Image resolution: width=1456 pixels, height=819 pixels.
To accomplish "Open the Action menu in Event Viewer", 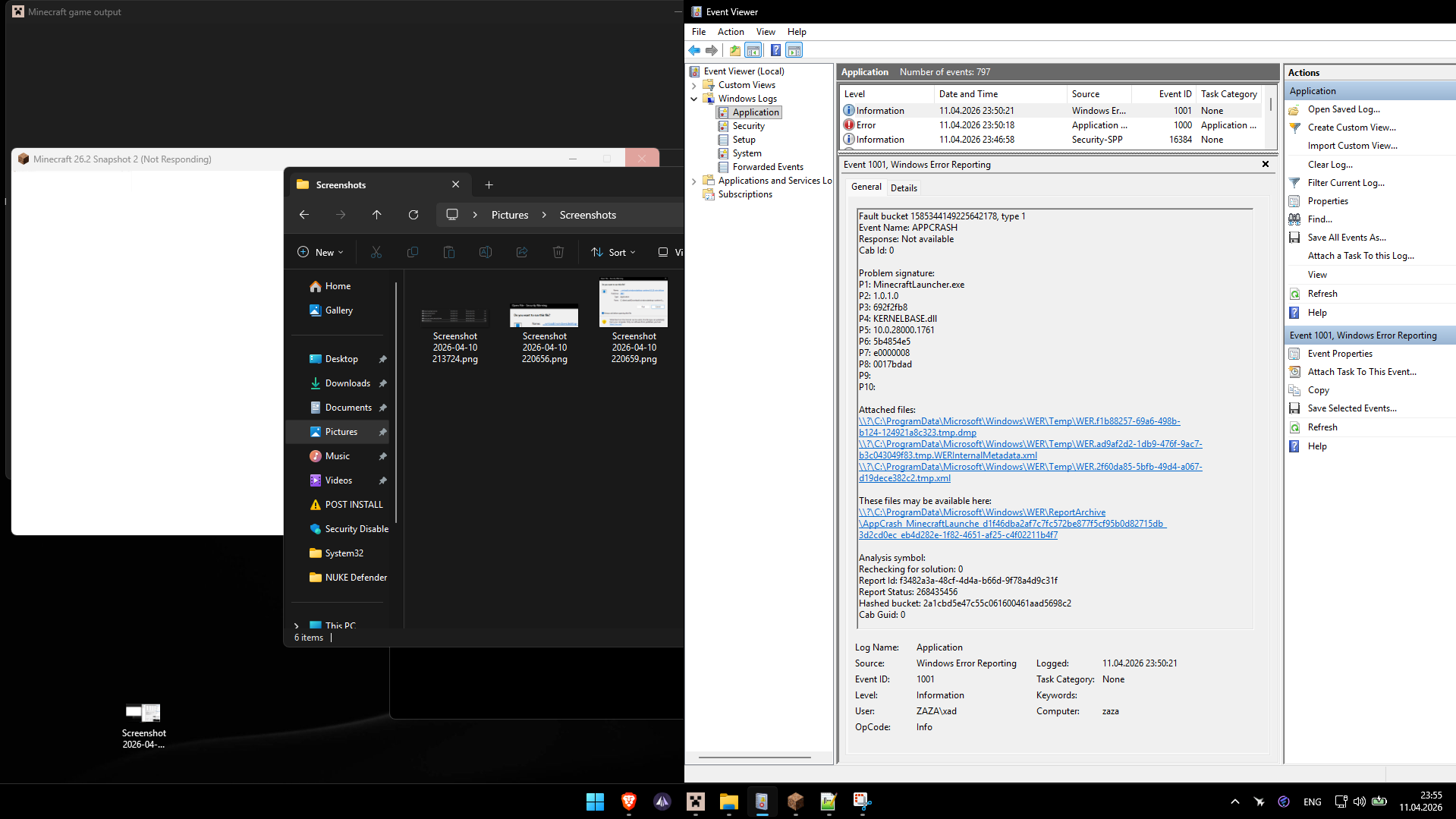I will tap(730, 32).
